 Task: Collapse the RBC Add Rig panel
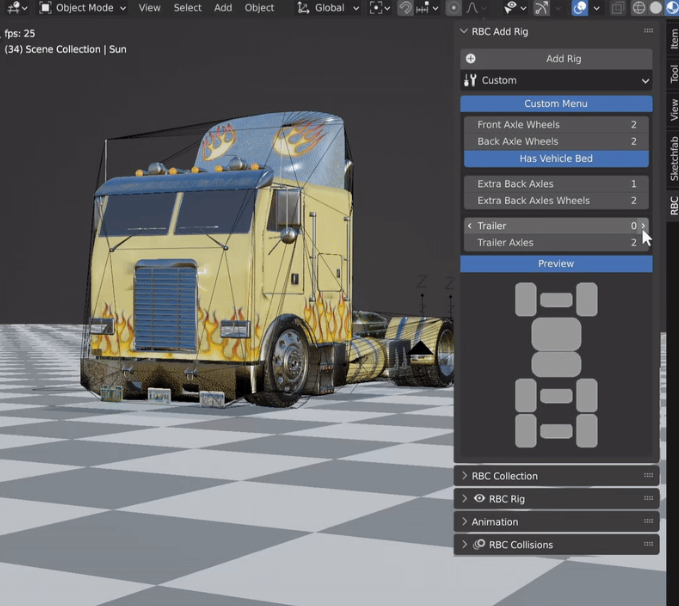click(464, 31)
